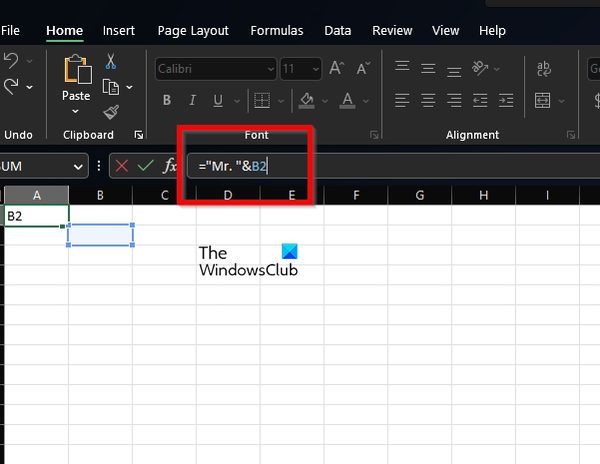Click the three-dot formula bar handle
Screen dimensions: 600x464
coord(99,166)
